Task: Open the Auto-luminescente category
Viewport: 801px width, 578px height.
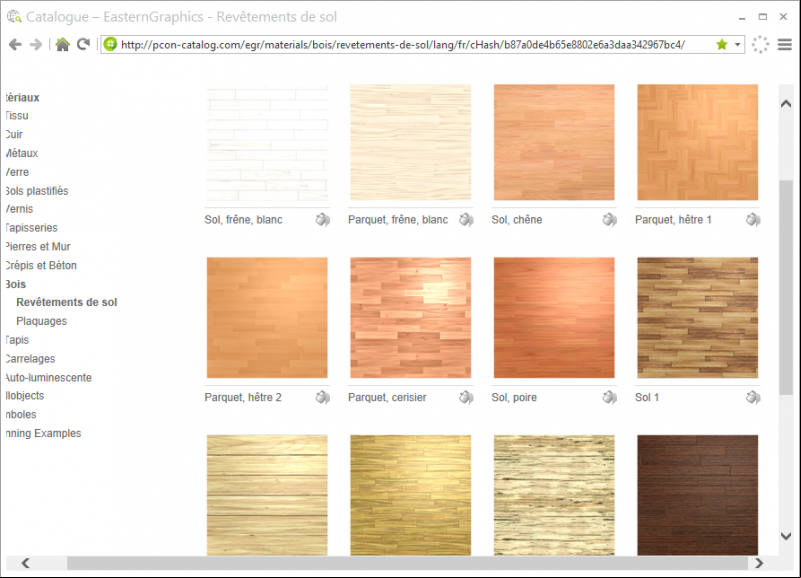Action: click(49, 378)
